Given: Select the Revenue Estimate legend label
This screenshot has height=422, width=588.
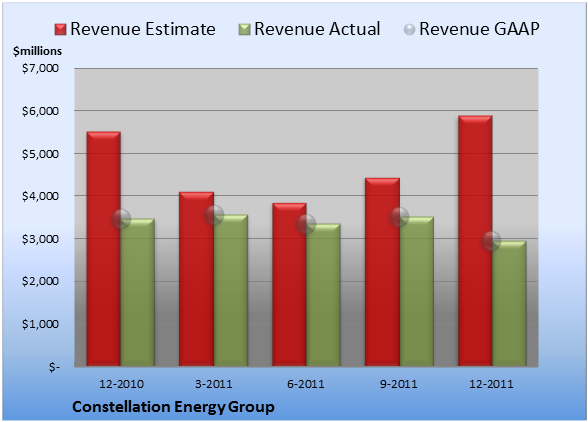Looking at the screenshot, I should [143, 29].
